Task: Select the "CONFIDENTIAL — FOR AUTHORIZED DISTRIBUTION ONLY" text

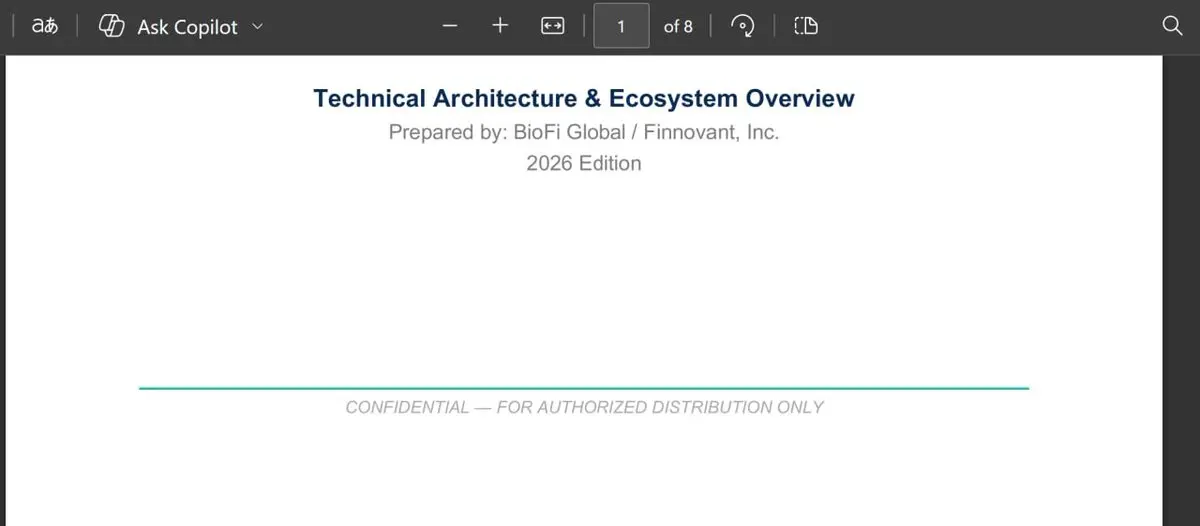Action: pos(584,407)
